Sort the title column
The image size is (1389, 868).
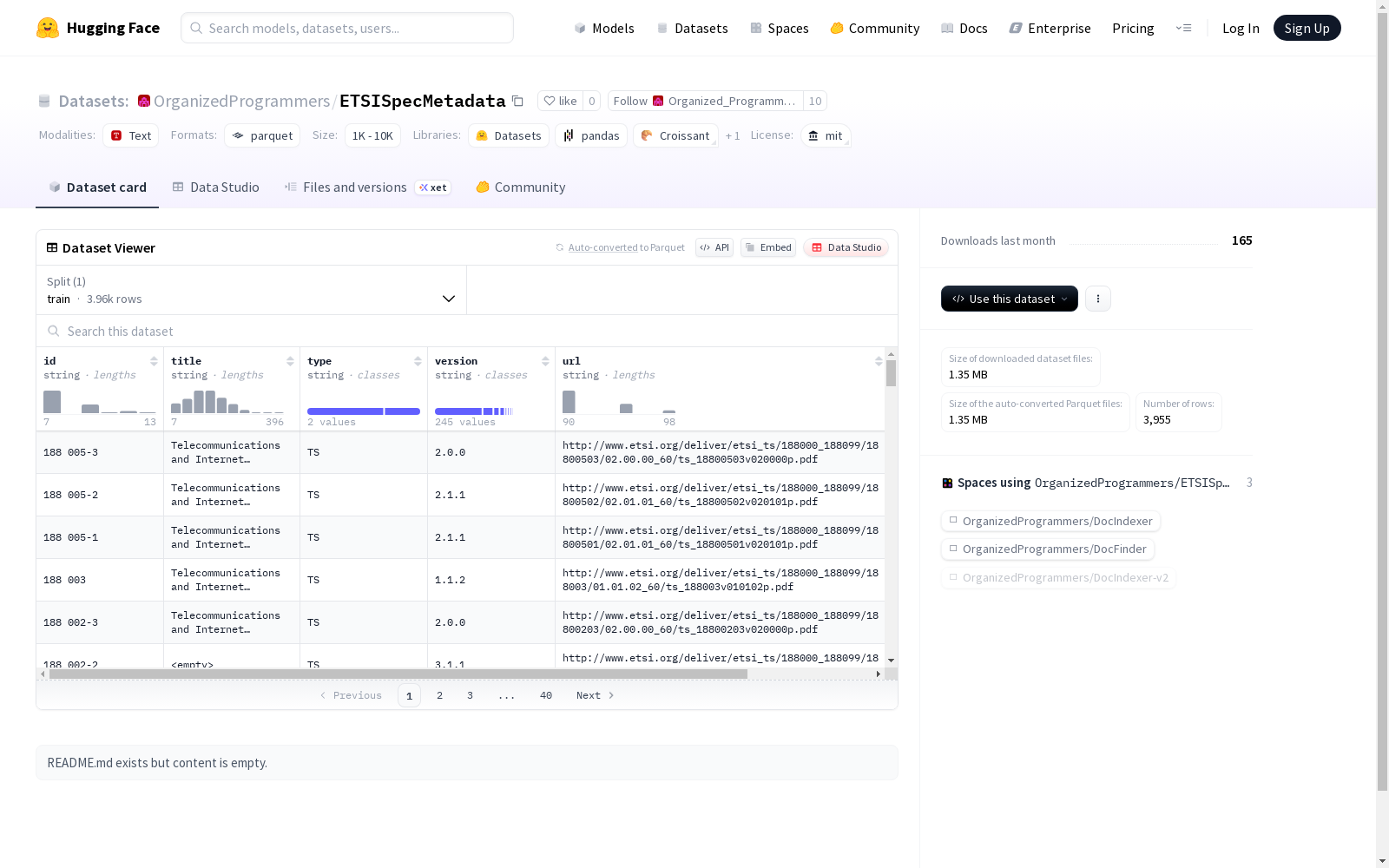pos(290,361)
